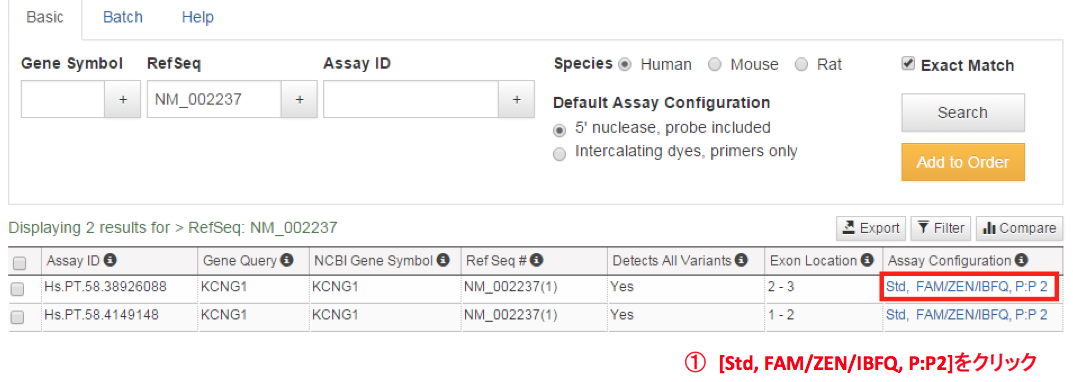Click the info icon beside Gene Query
This screenshot has height=382, width=1073.
point(288,260)
